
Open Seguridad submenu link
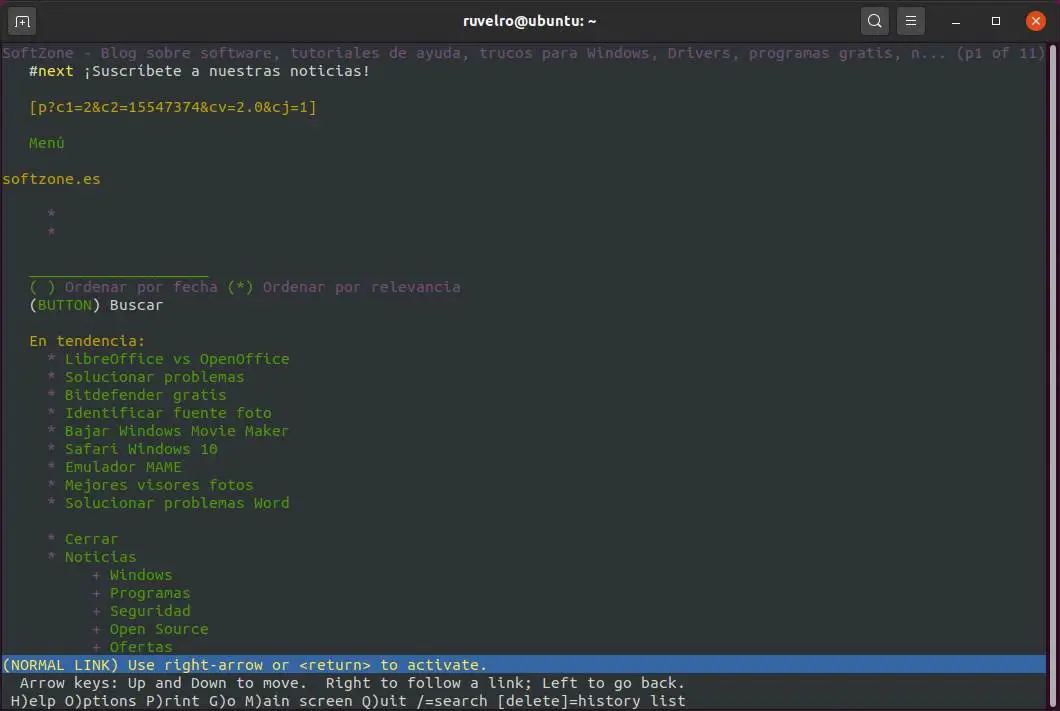coord(150,611)
